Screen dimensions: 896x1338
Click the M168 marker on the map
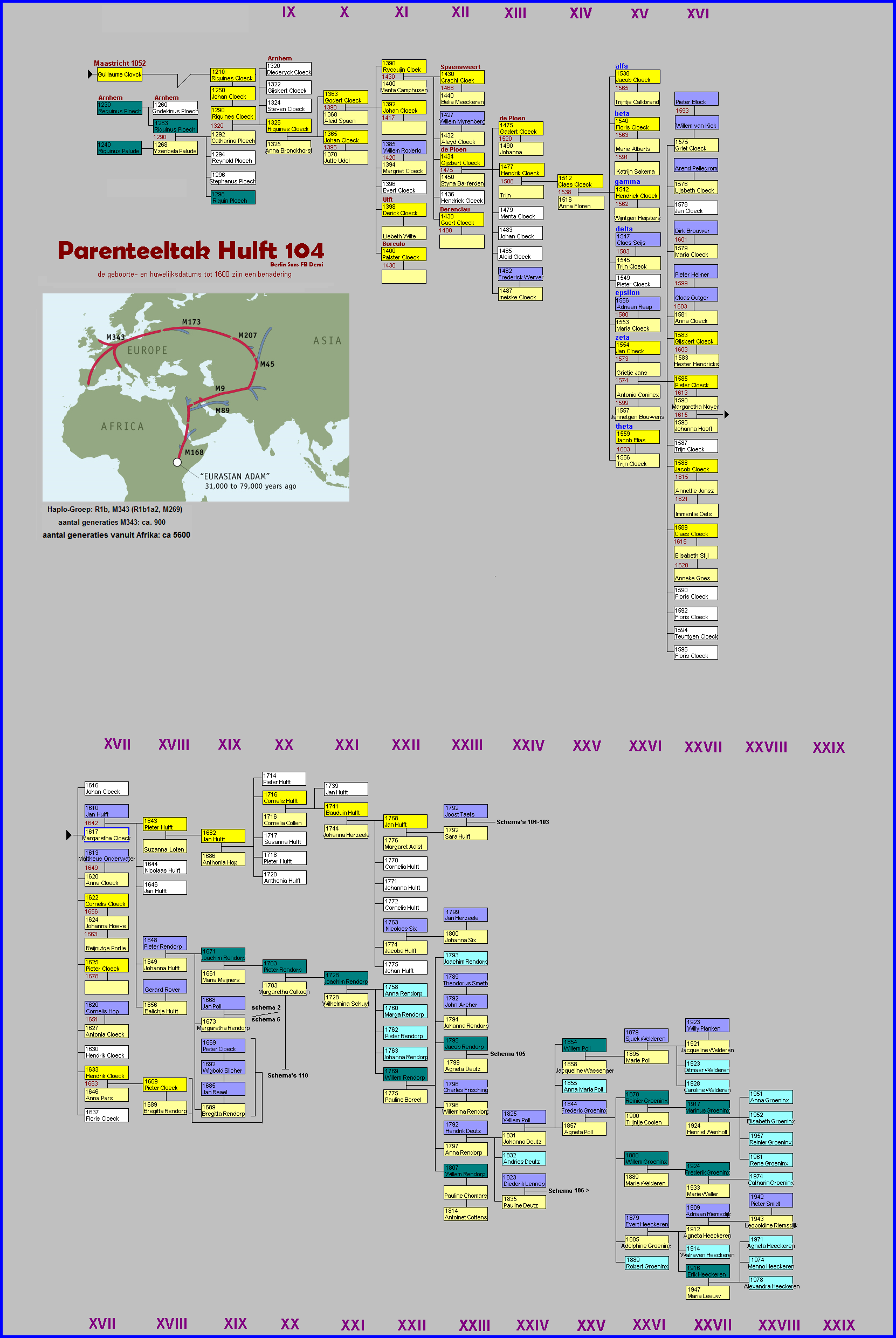coord(194,452)
